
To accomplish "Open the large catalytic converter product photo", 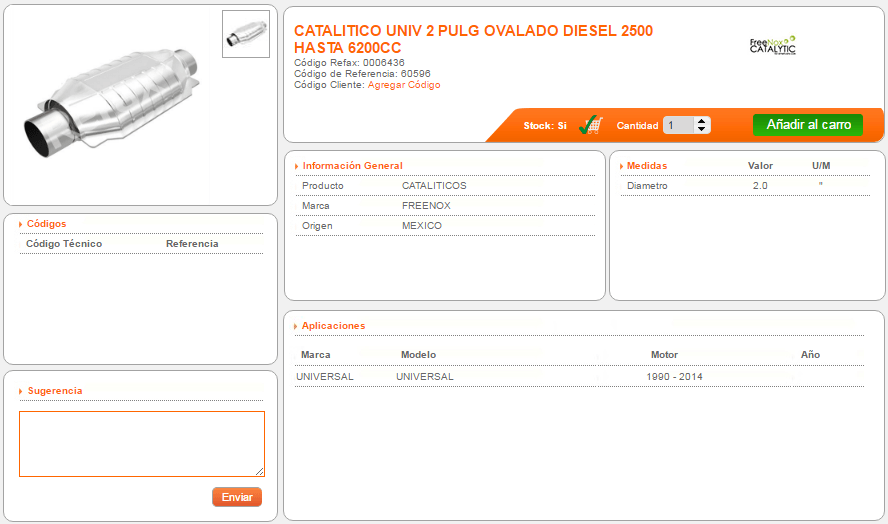I will 112,103.
